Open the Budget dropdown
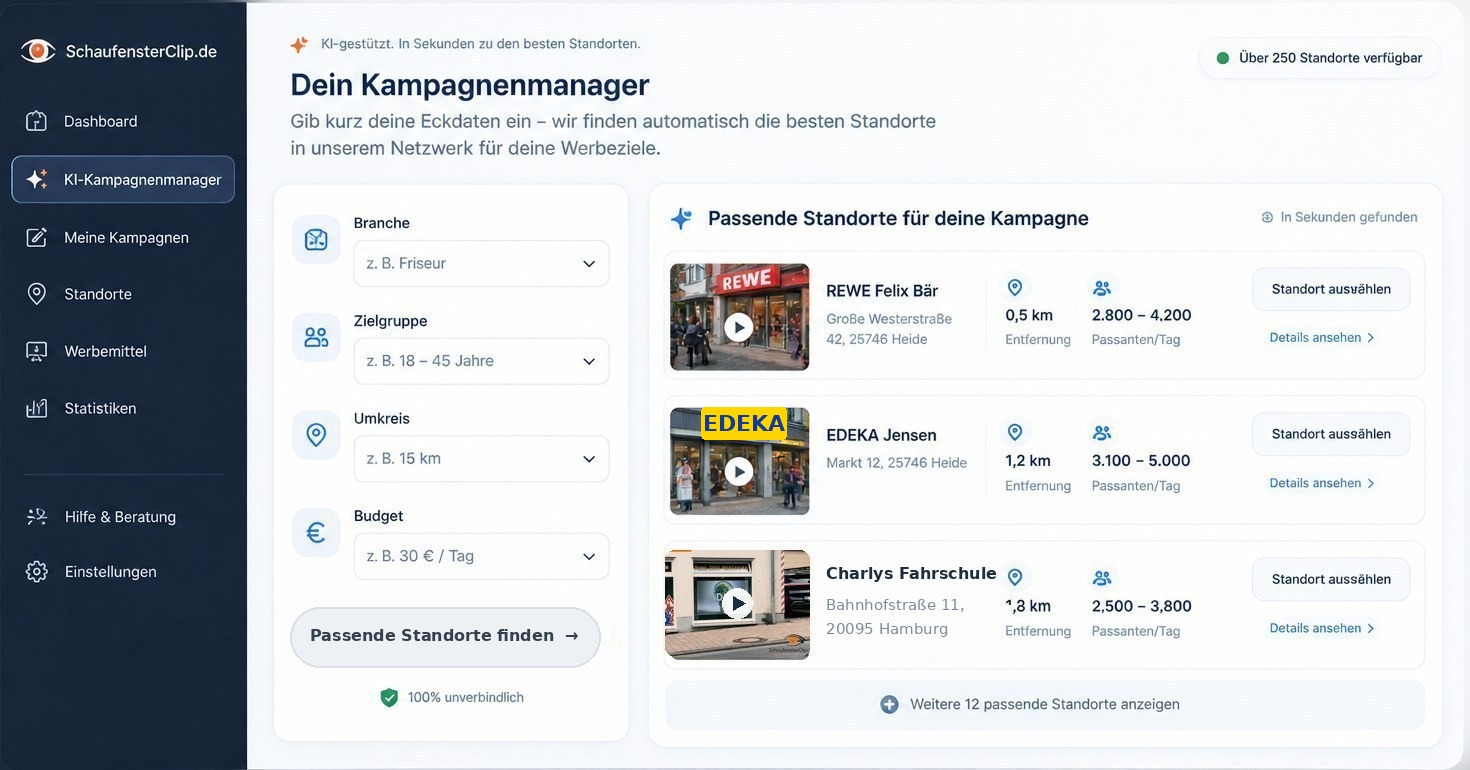The width and height of the screenshot is (1470, 770). pyautogui.click(x=481, y=556)
